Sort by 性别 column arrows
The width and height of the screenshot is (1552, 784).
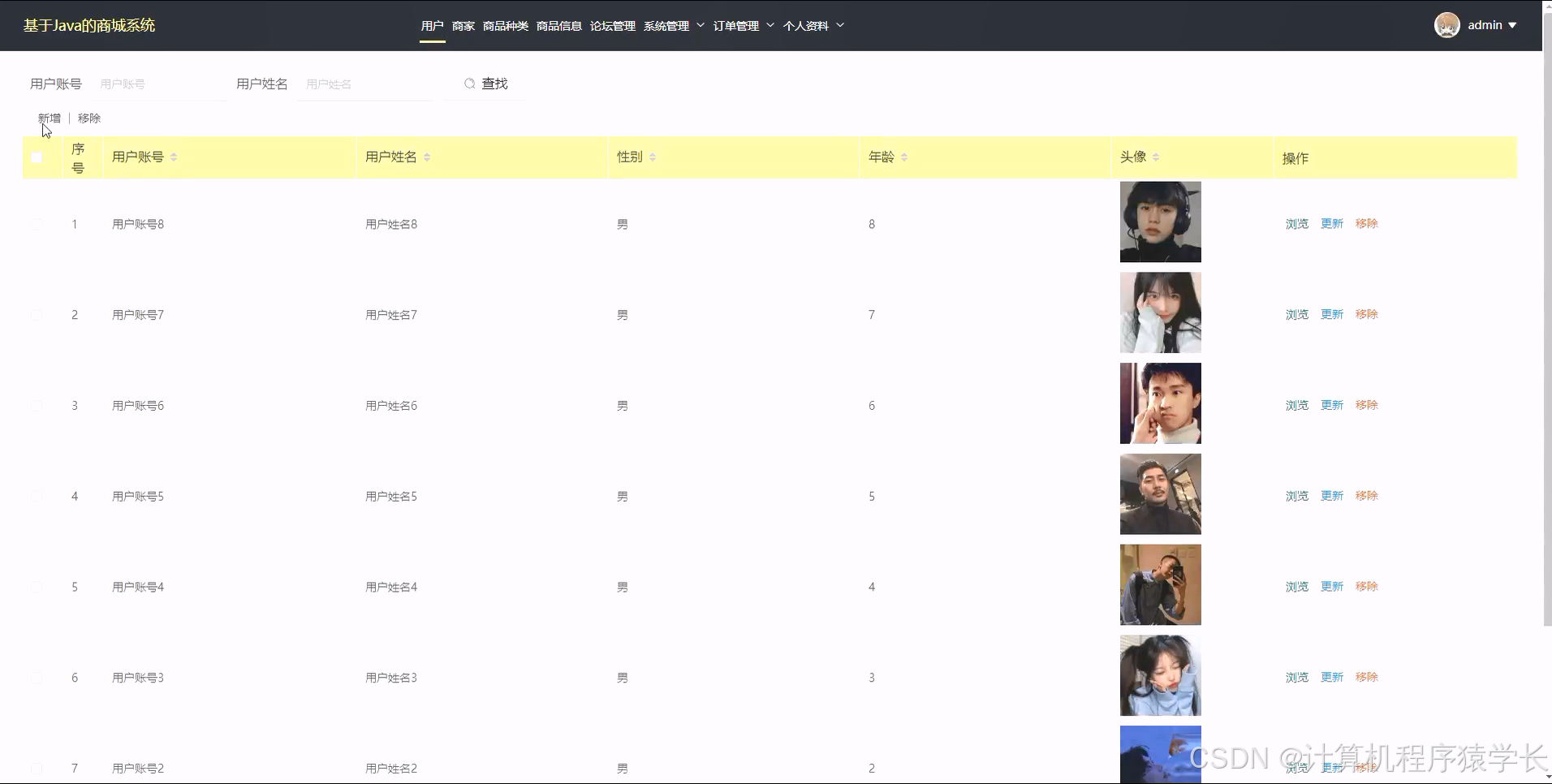(653, 157)
